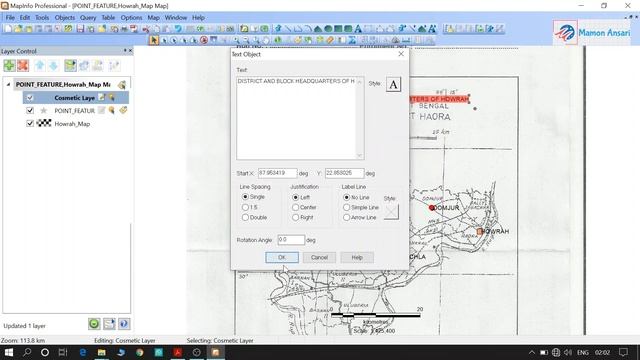The width and height of the screenshot is (640, 360).
Task: Select Single line spacing radio button
Action: (x=245, y=197)
